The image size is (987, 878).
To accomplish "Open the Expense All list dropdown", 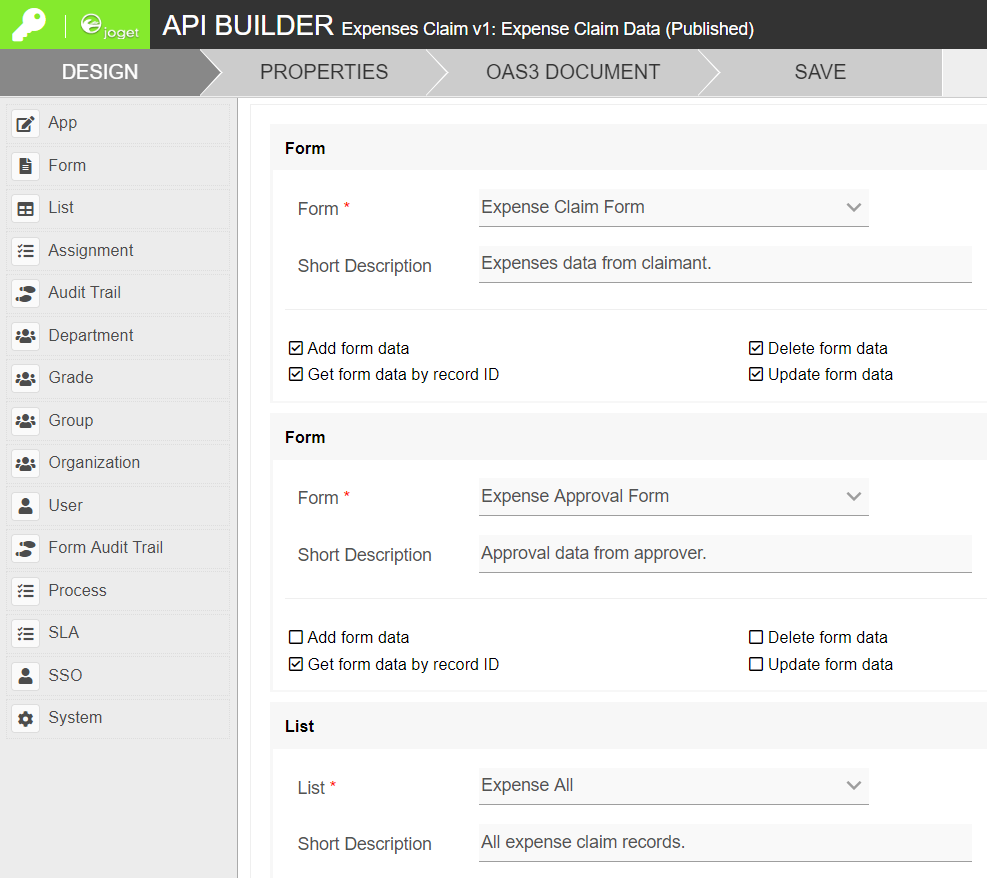I will [x=674, y=785].
